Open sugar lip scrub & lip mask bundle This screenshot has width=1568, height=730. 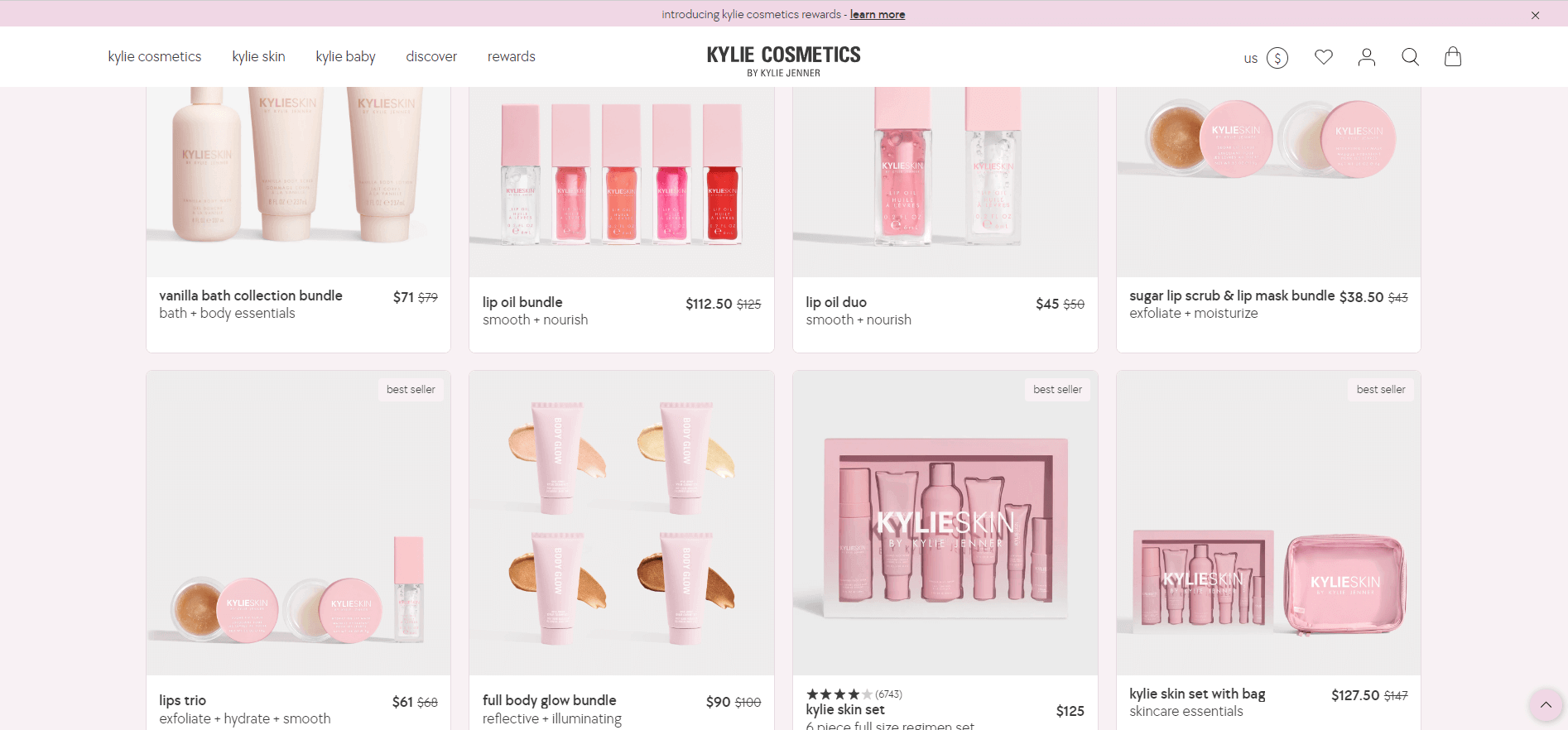[1232, 295]
